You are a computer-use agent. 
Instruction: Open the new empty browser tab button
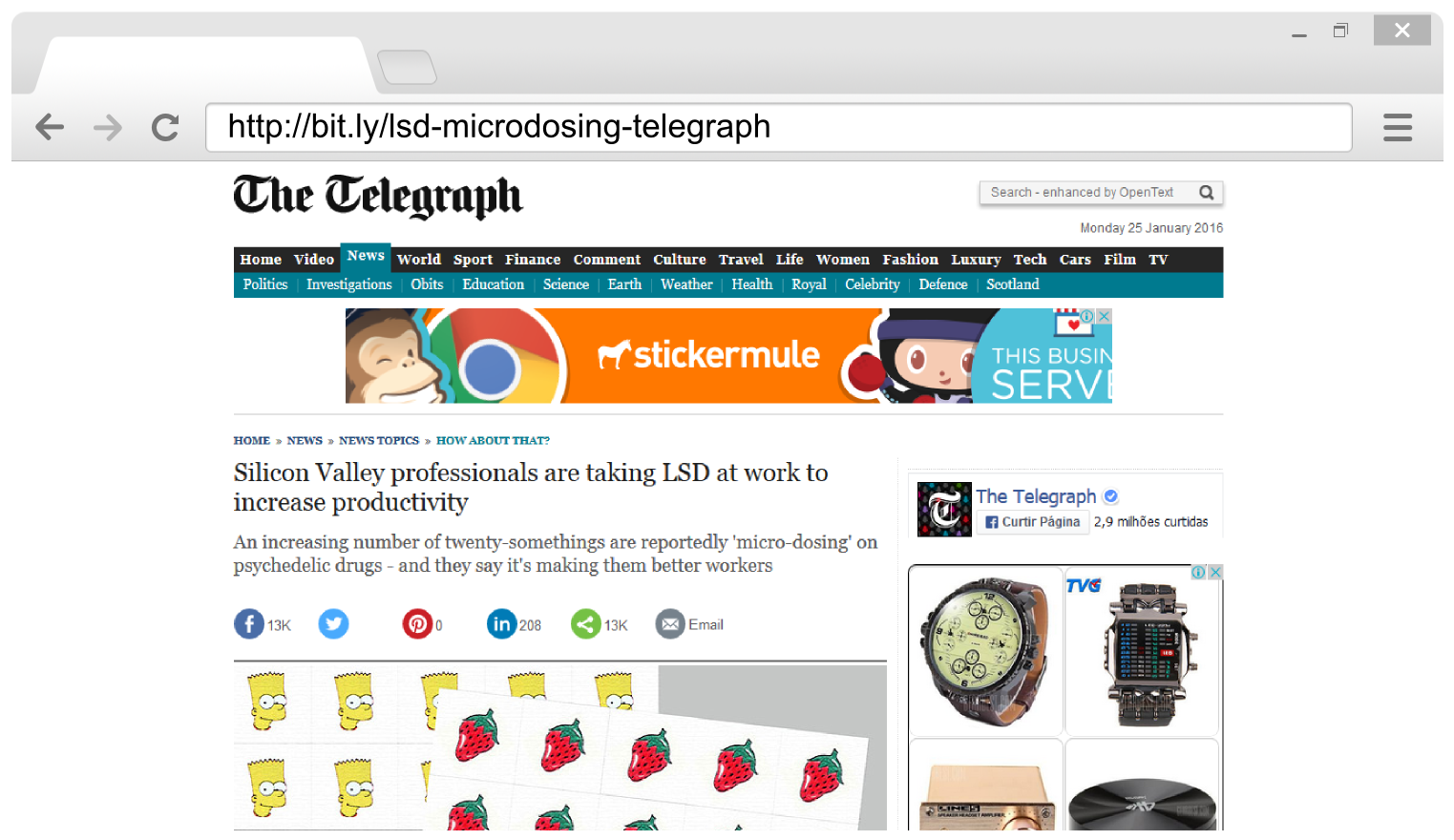point(407,67)
